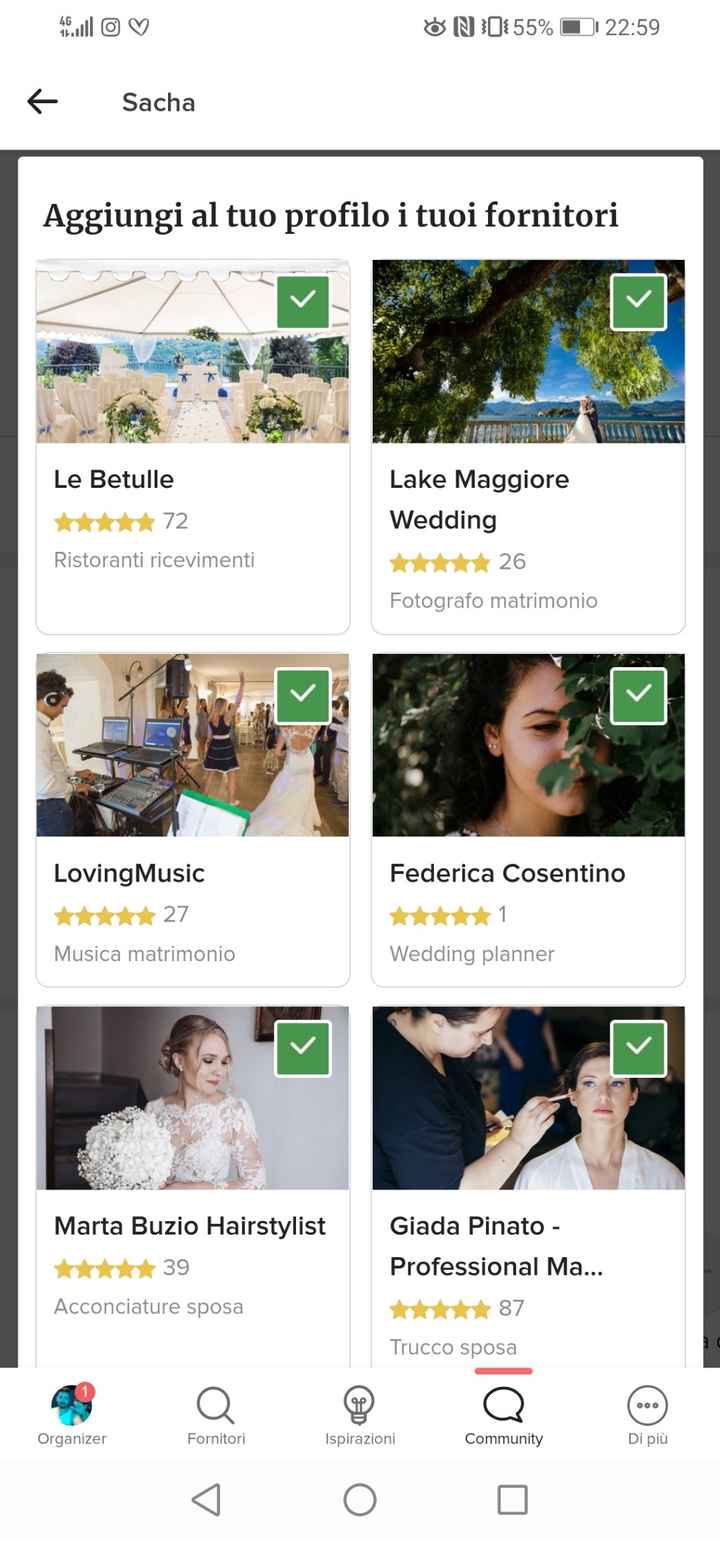Open the Federica Cosentino vendor name

[507, 873]
